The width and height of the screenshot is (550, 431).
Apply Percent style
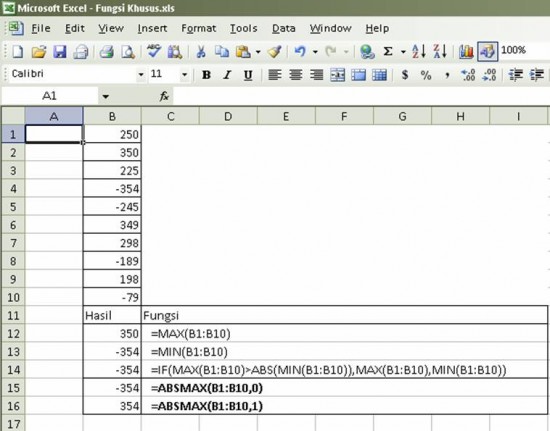point(426,75)
